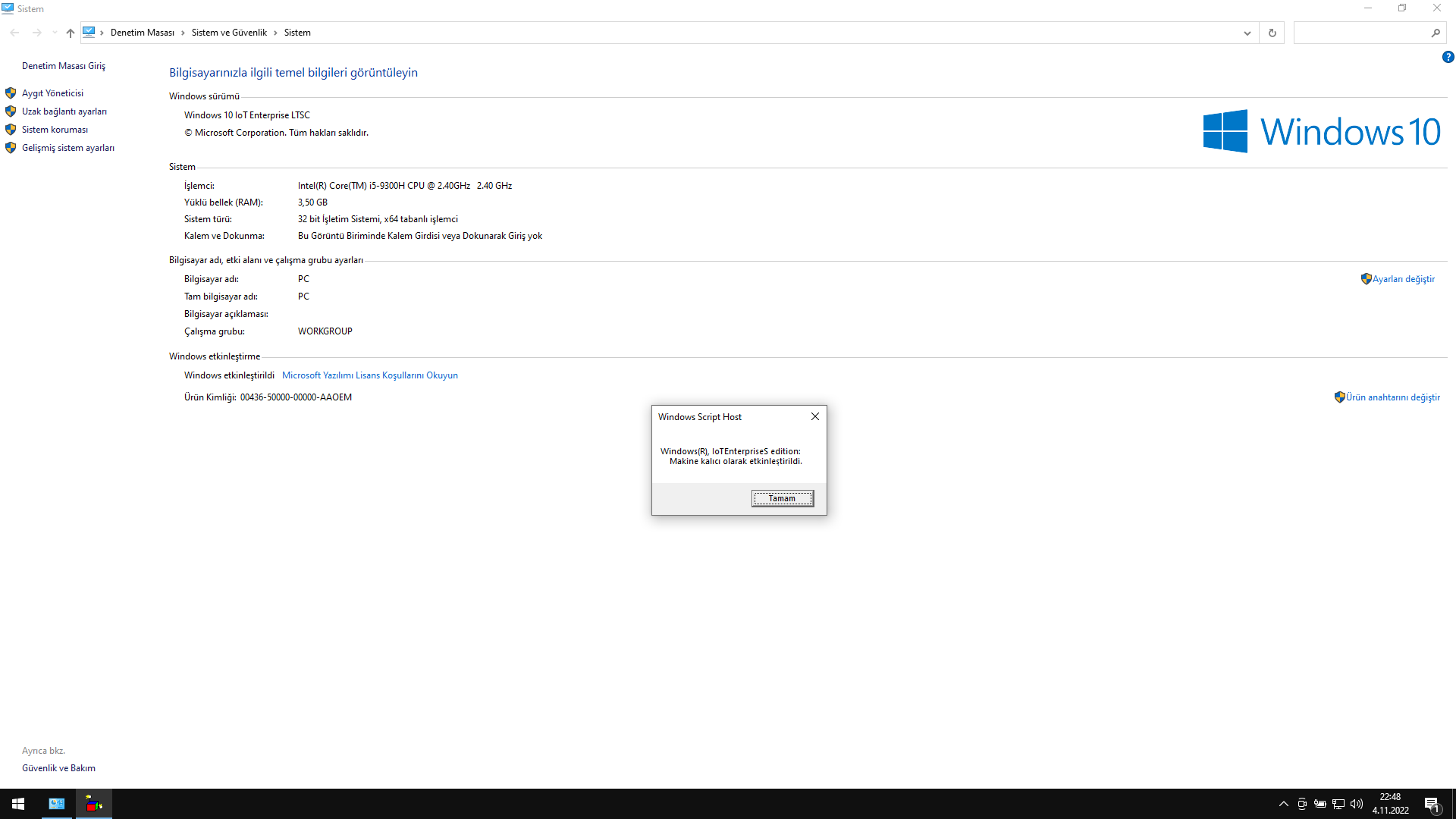Click the Ayarları değiştir shield link
The width and height of the screenshot is (1456, 819).
tap(1402, 279)
